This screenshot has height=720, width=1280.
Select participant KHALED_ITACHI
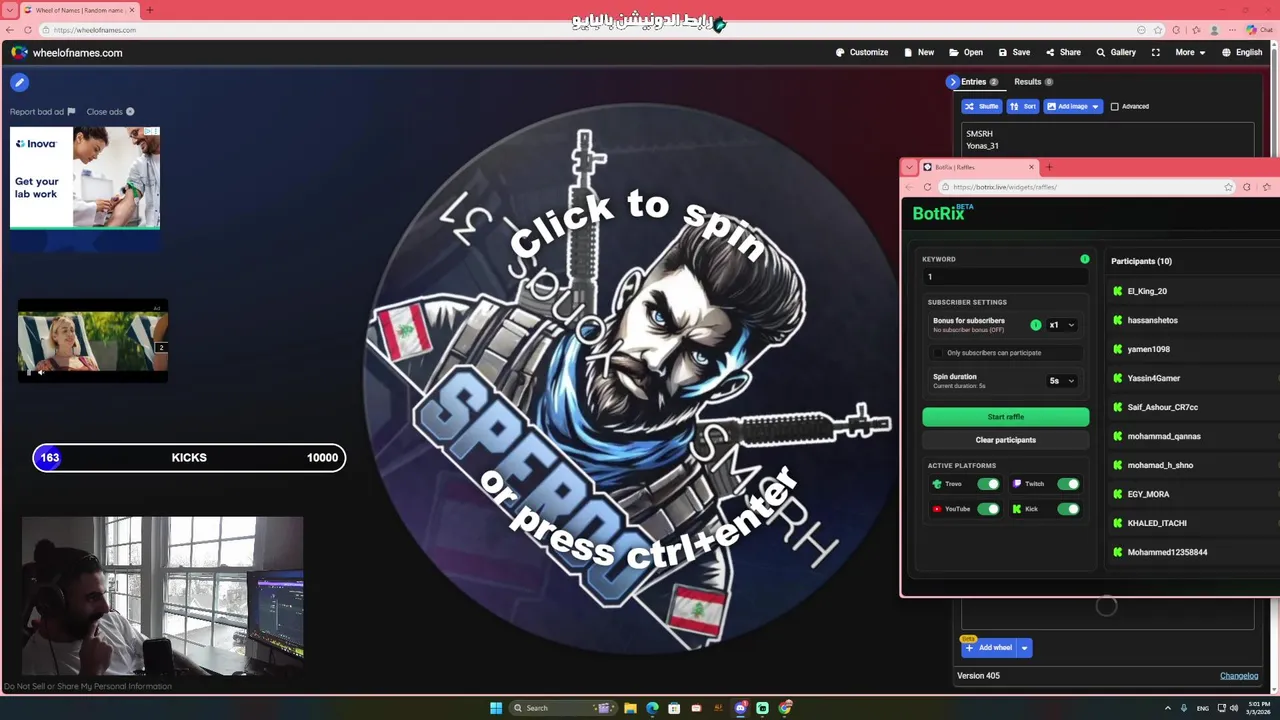(1157, 523)
